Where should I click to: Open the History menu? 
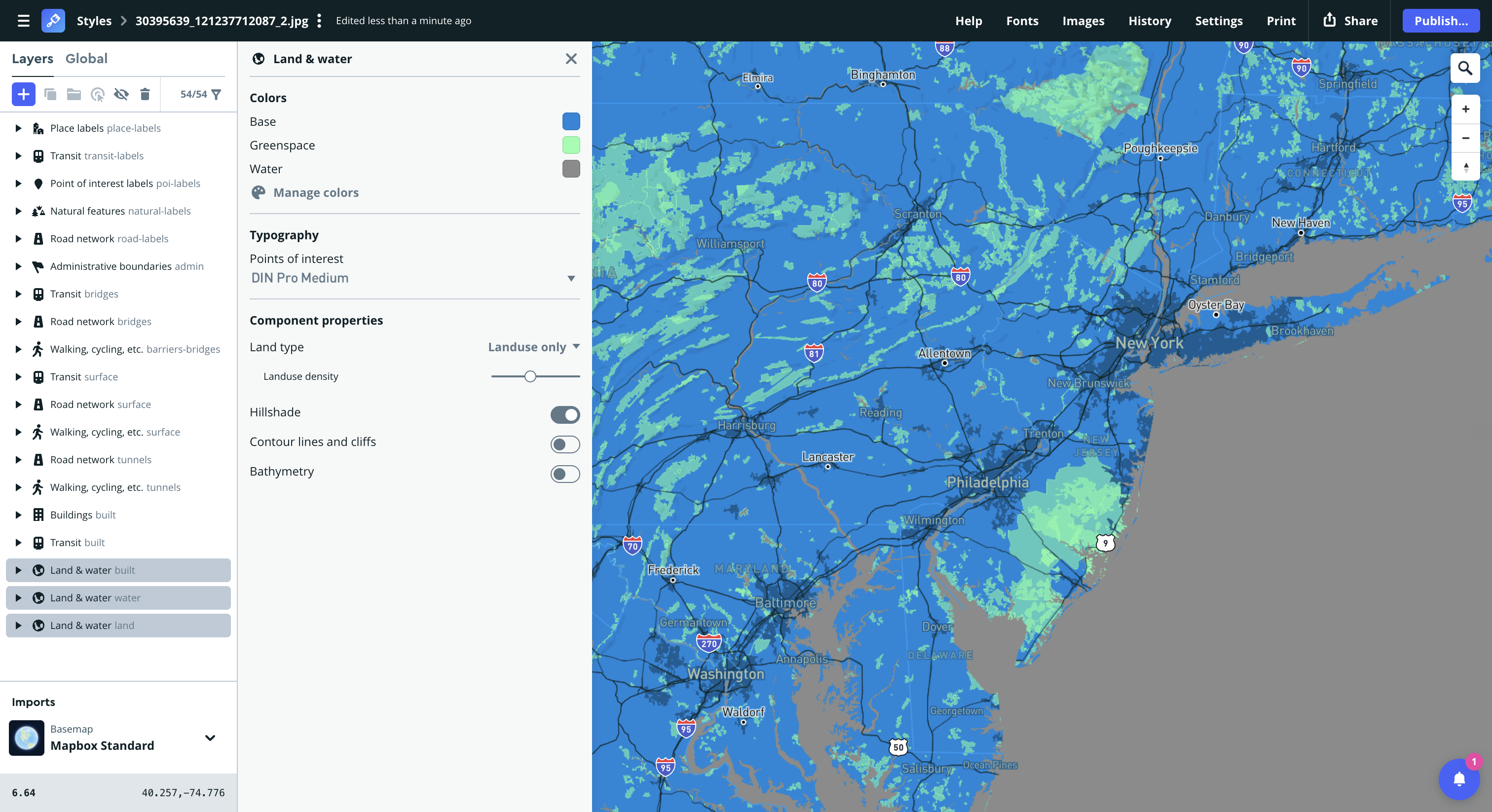coord(1149,21)
